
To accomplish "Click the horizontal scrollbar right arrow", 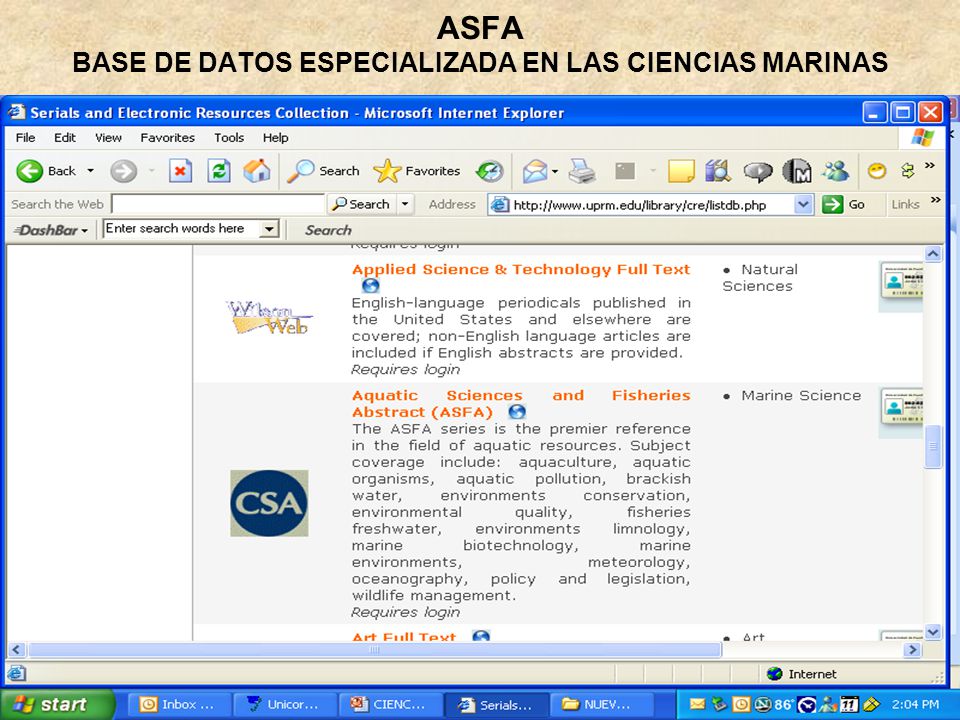I will click(913, 650).
